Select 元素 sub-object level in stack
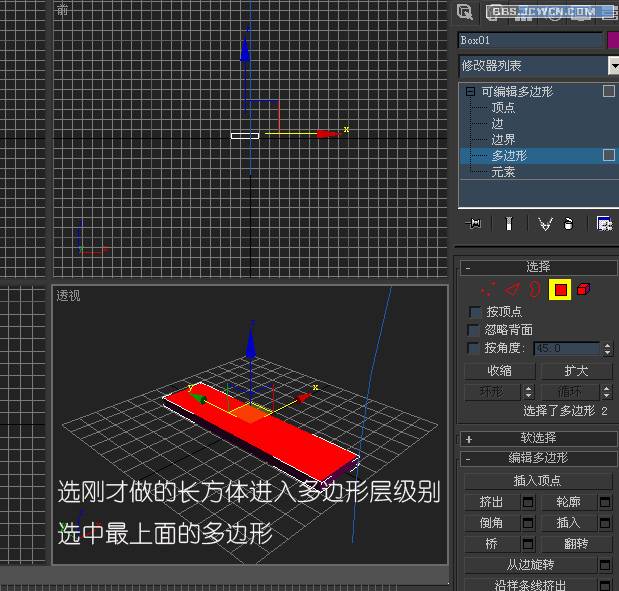The height and width of the screenshot is (591, 619). tap(503, 172)
